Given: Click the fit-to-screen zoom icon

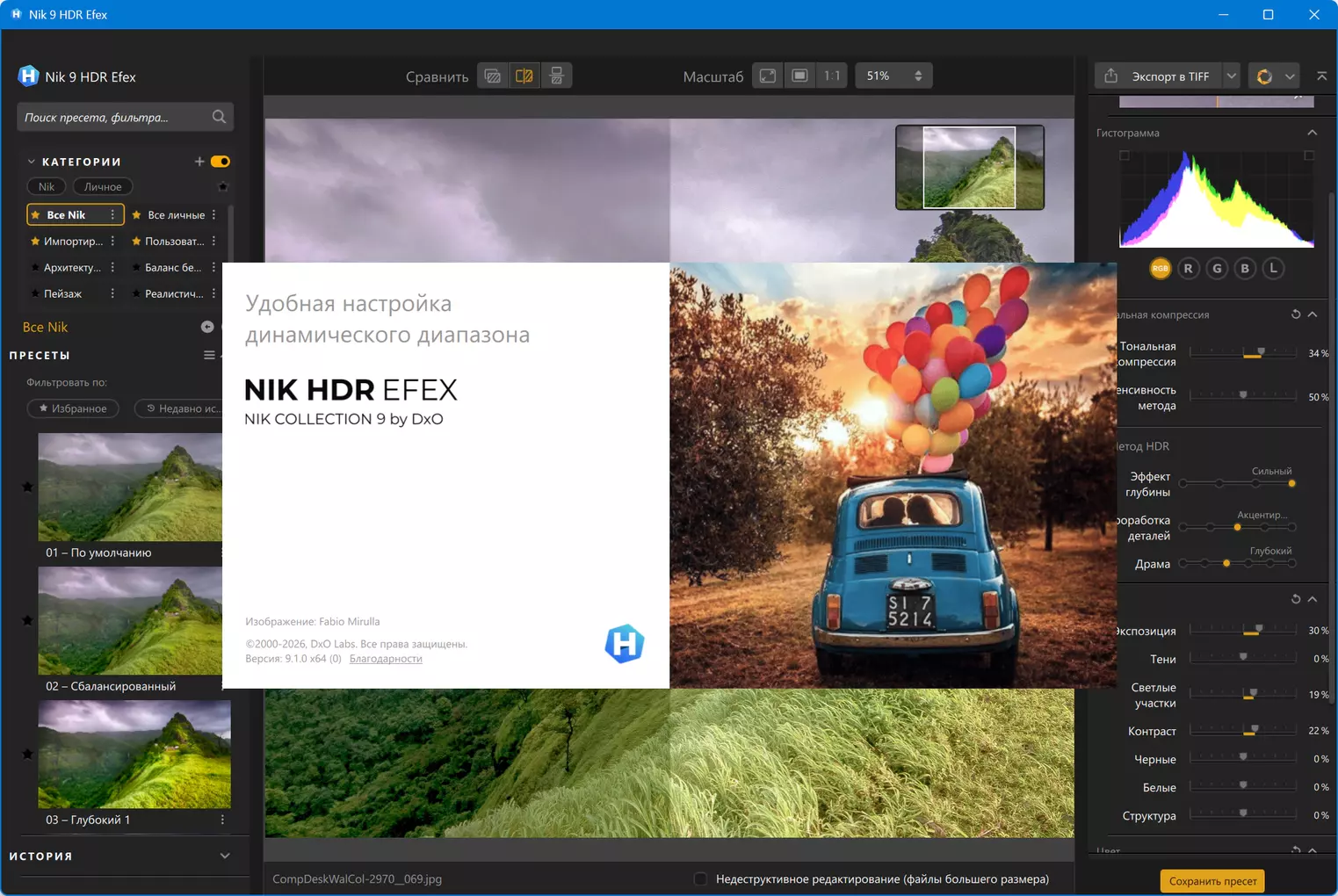Looking at the screenshot, I should (768, 76).
